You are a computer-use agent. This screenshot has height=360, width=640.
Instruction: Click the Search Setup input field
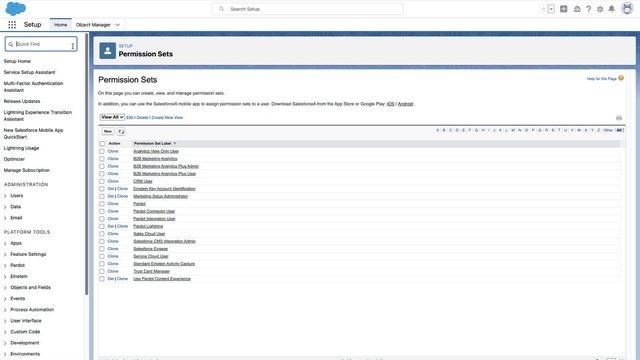[307, 9]
